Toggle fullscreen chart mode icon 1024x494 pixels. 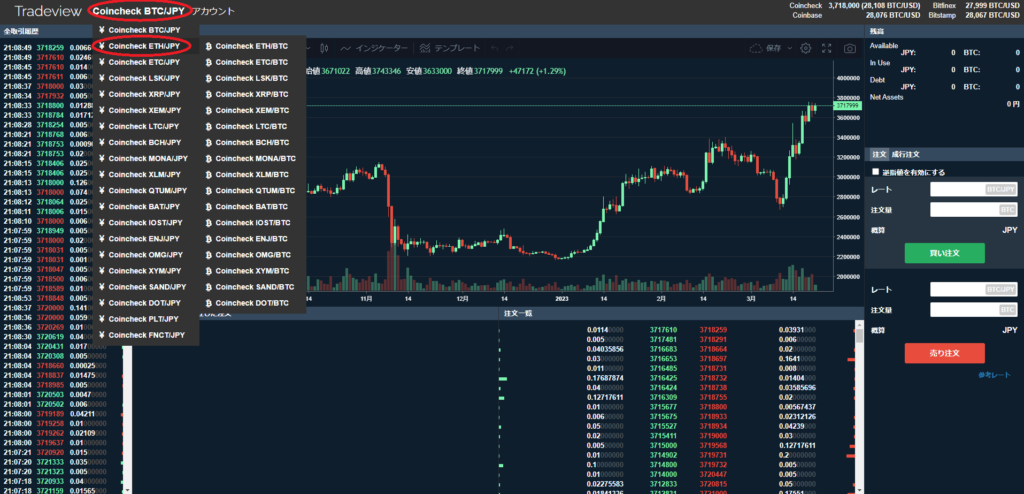(827, 48)
